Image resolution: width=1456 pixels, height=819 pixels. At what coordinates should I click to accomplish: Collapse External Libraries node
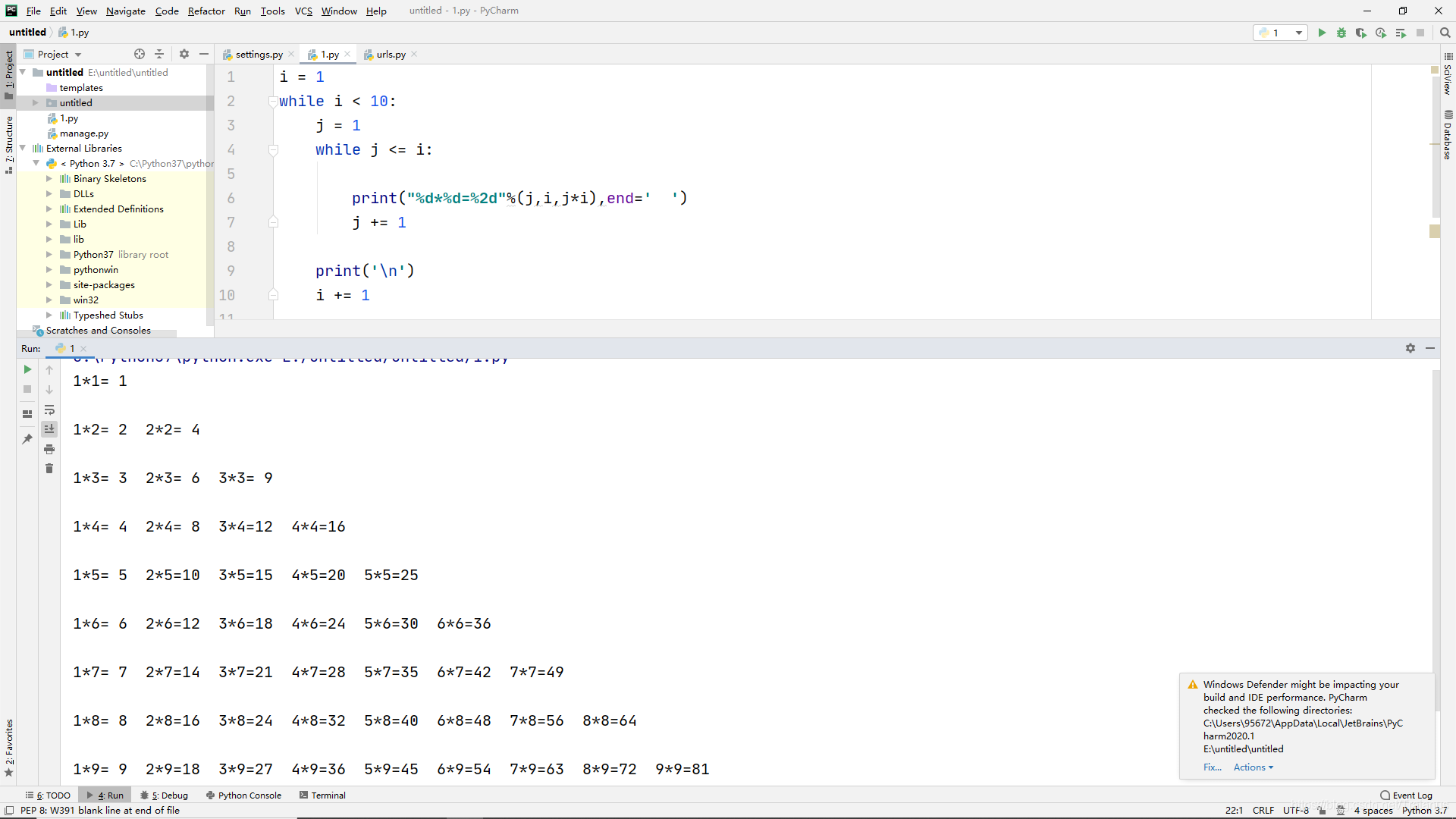tap(23, 148)
